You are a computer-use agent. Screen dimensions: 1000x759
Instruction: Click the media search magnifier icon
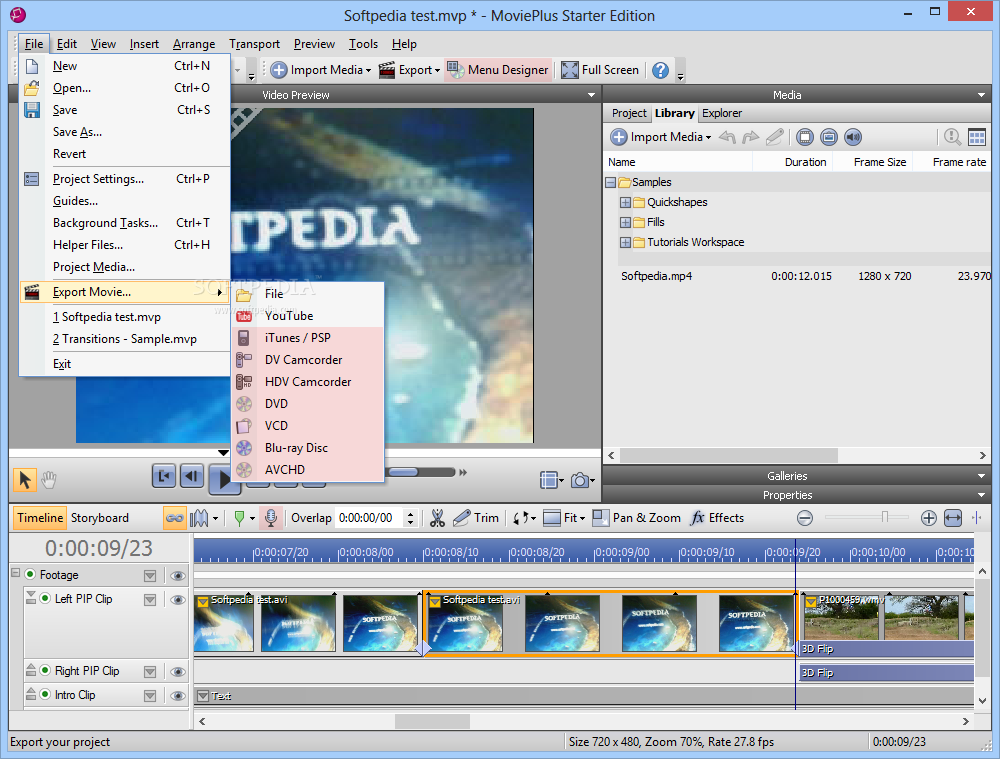click(x=952, y=136)
